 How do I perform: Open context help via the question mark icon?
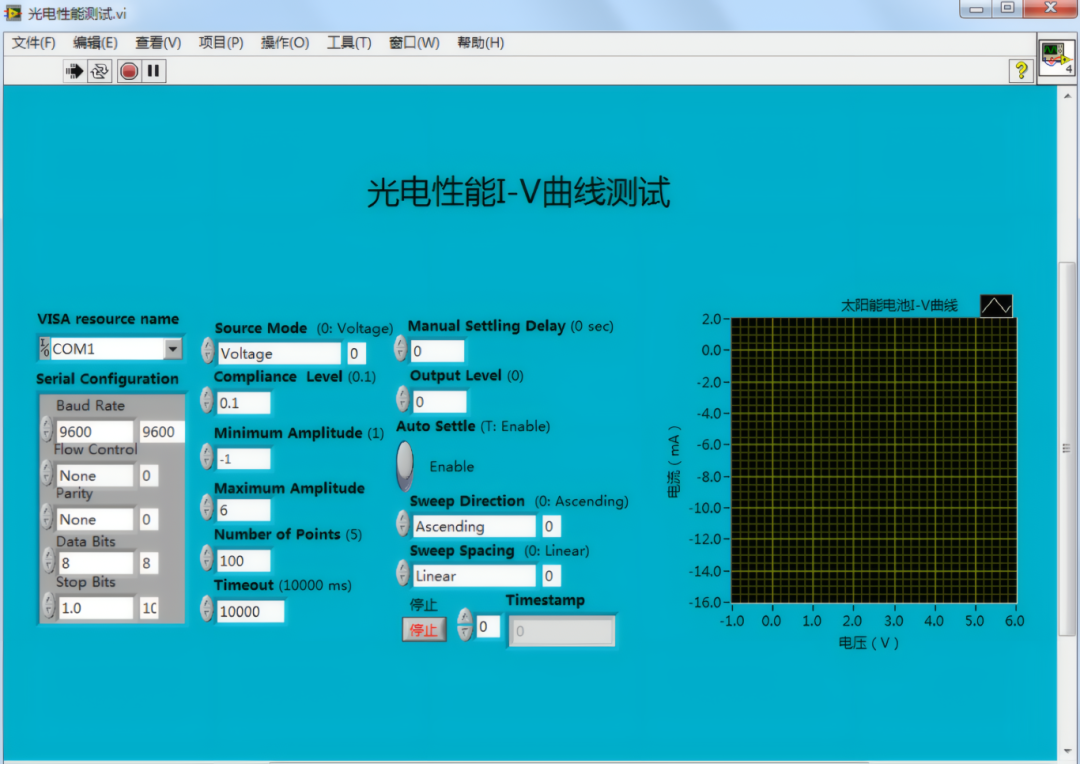click(1019, 70)
